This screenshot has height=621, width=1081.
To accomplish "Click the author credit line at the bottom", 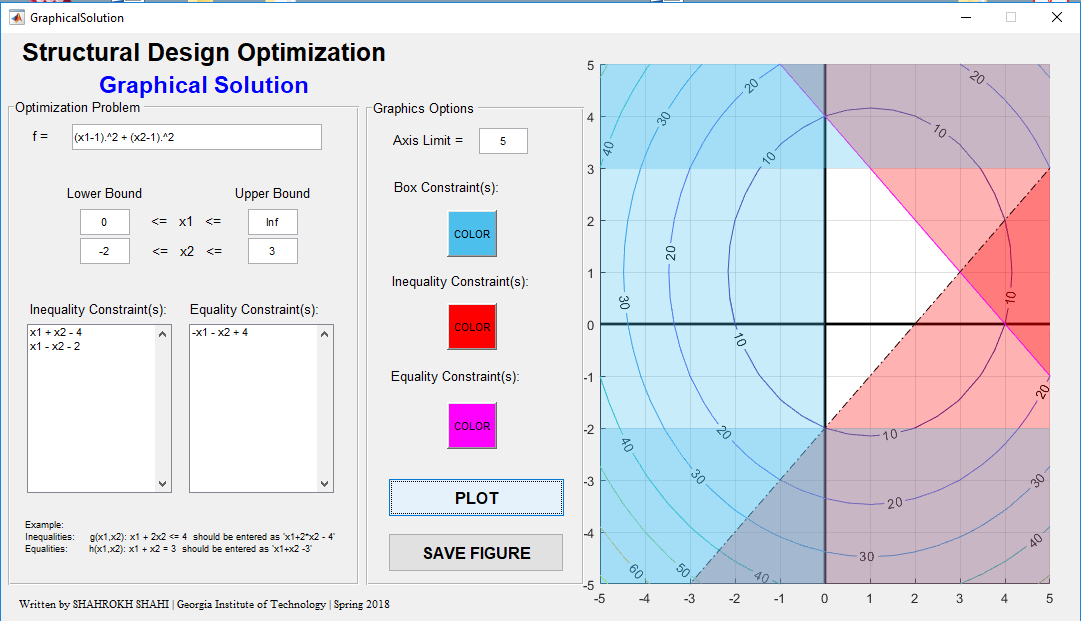I will 204,604.
